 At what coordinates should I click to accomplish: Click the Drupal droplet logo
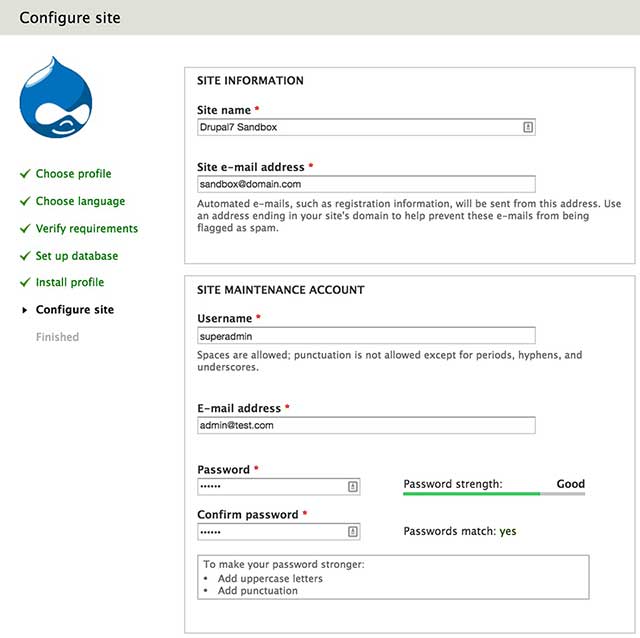point(56,99)
